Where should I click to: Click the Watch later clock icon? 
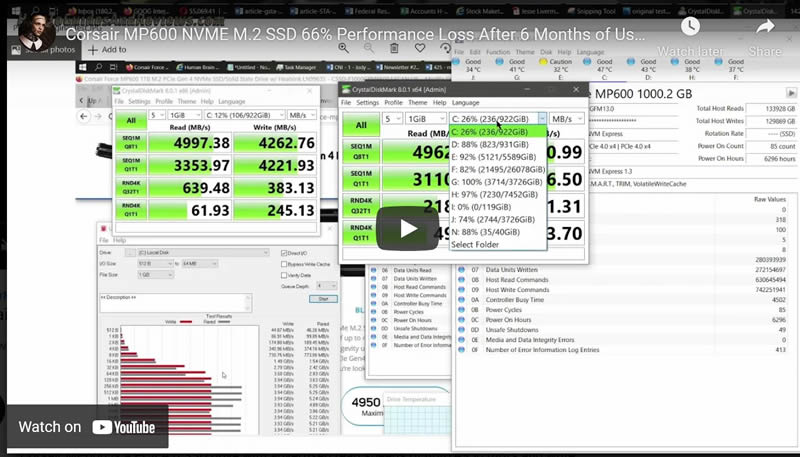[689, 28]
